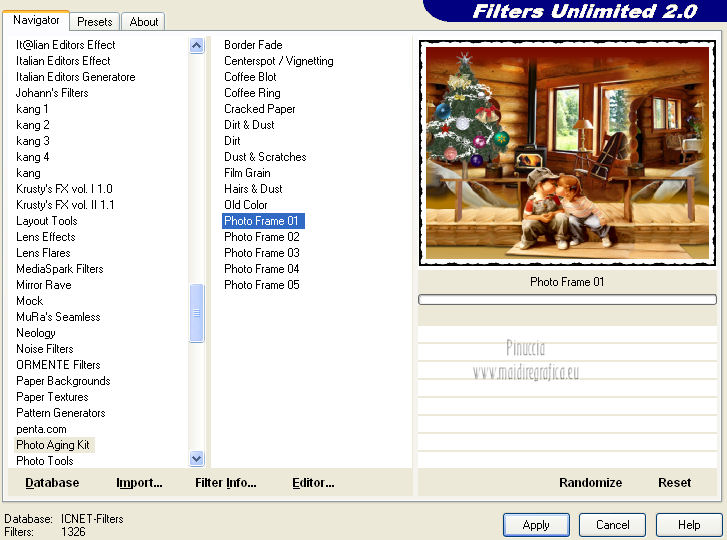Select kang 1 category
The image size is (727, 540).
pyautogui.click(x=32, y=109)
